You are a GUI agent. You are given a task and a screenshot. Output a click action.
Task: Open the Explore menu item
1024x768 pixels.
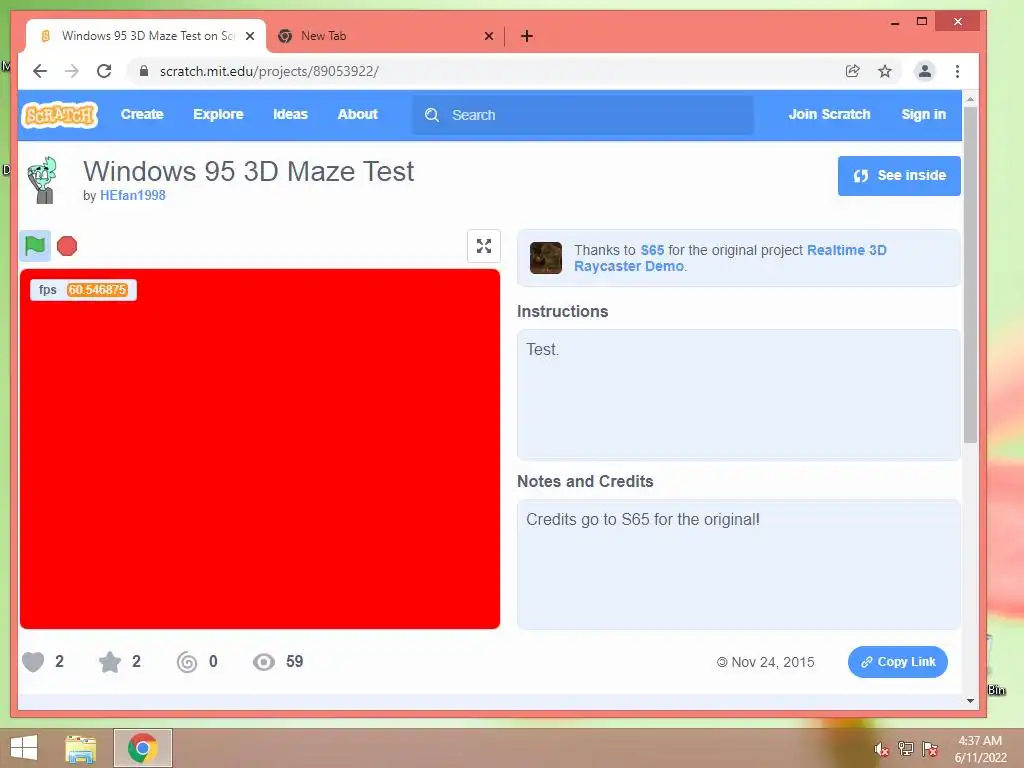click(x=218, y=114)
